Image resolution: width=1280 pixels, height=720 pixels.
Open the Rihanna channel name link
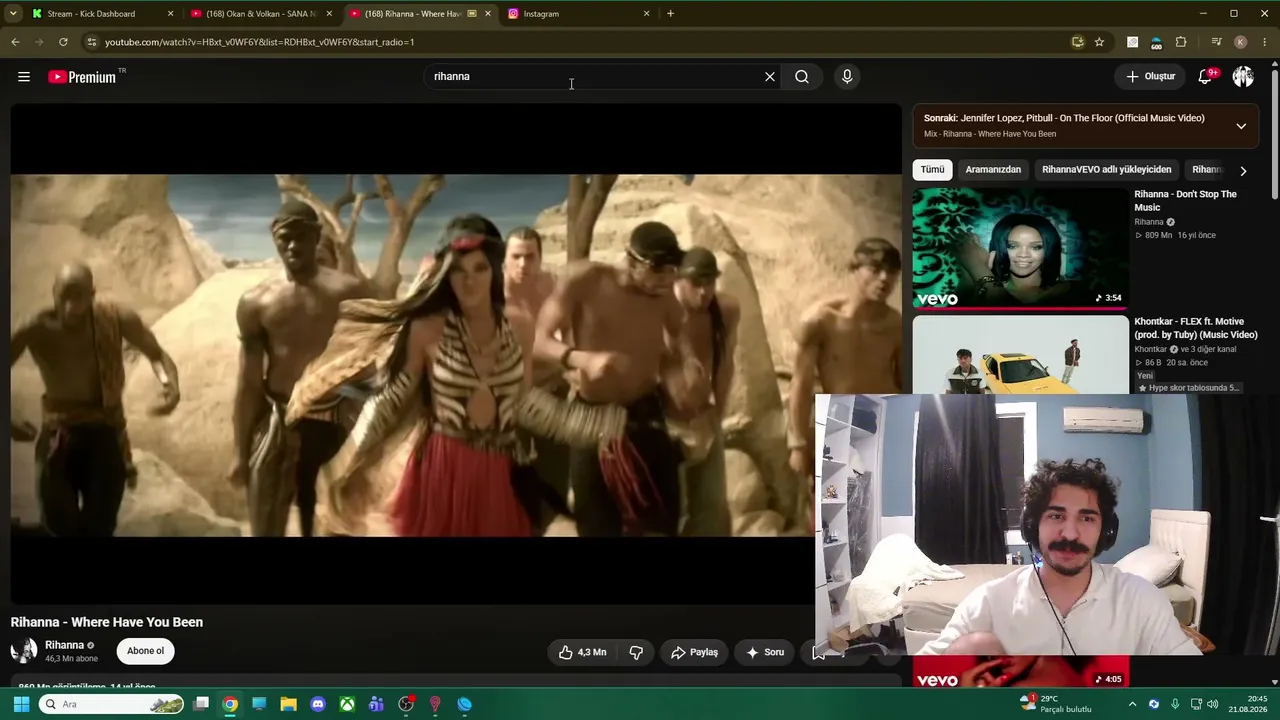[64, 645]
